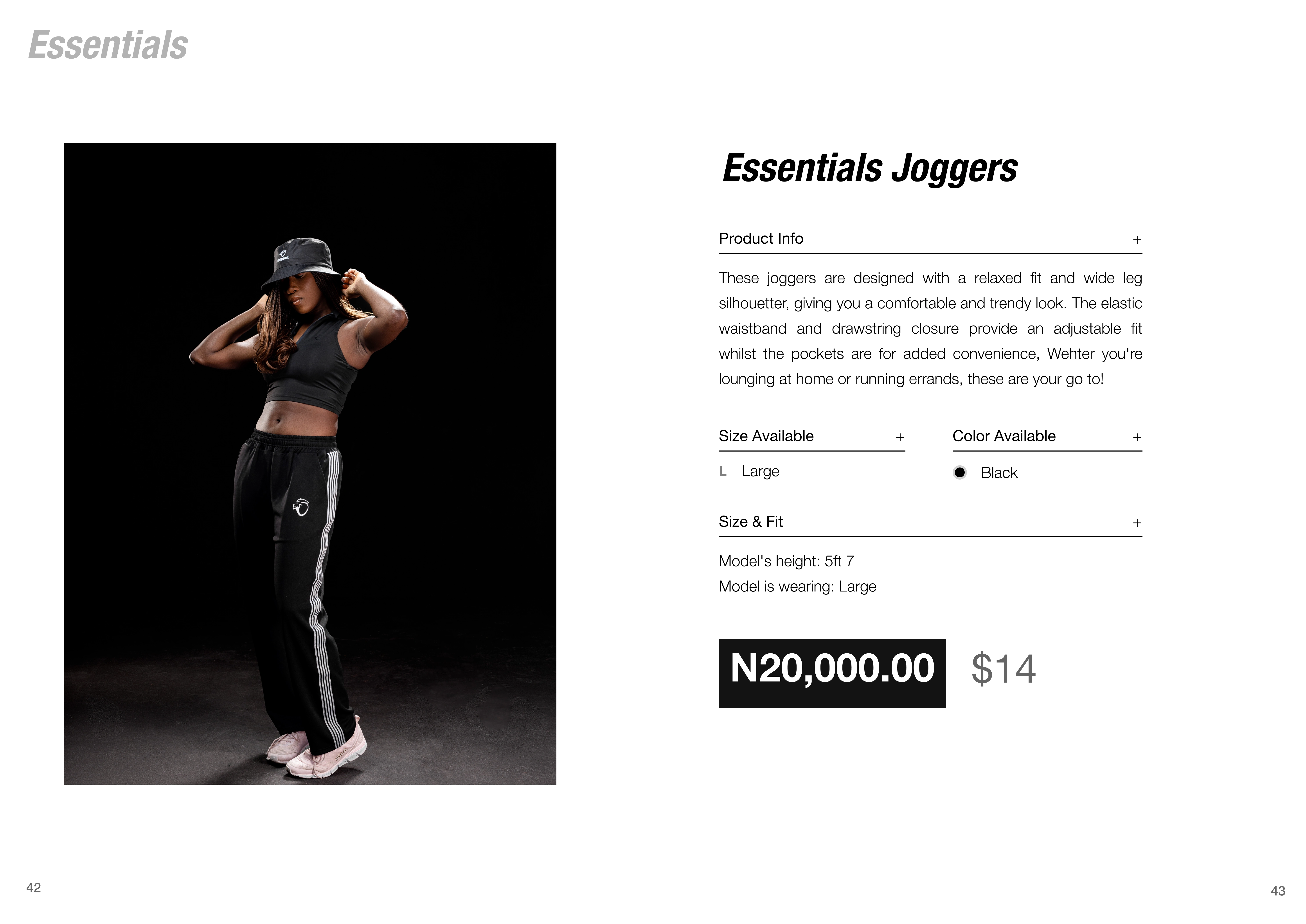The height and width of the screenshot is (924, 1306).
Task: Click the L size icon
Action: (723, 472)
